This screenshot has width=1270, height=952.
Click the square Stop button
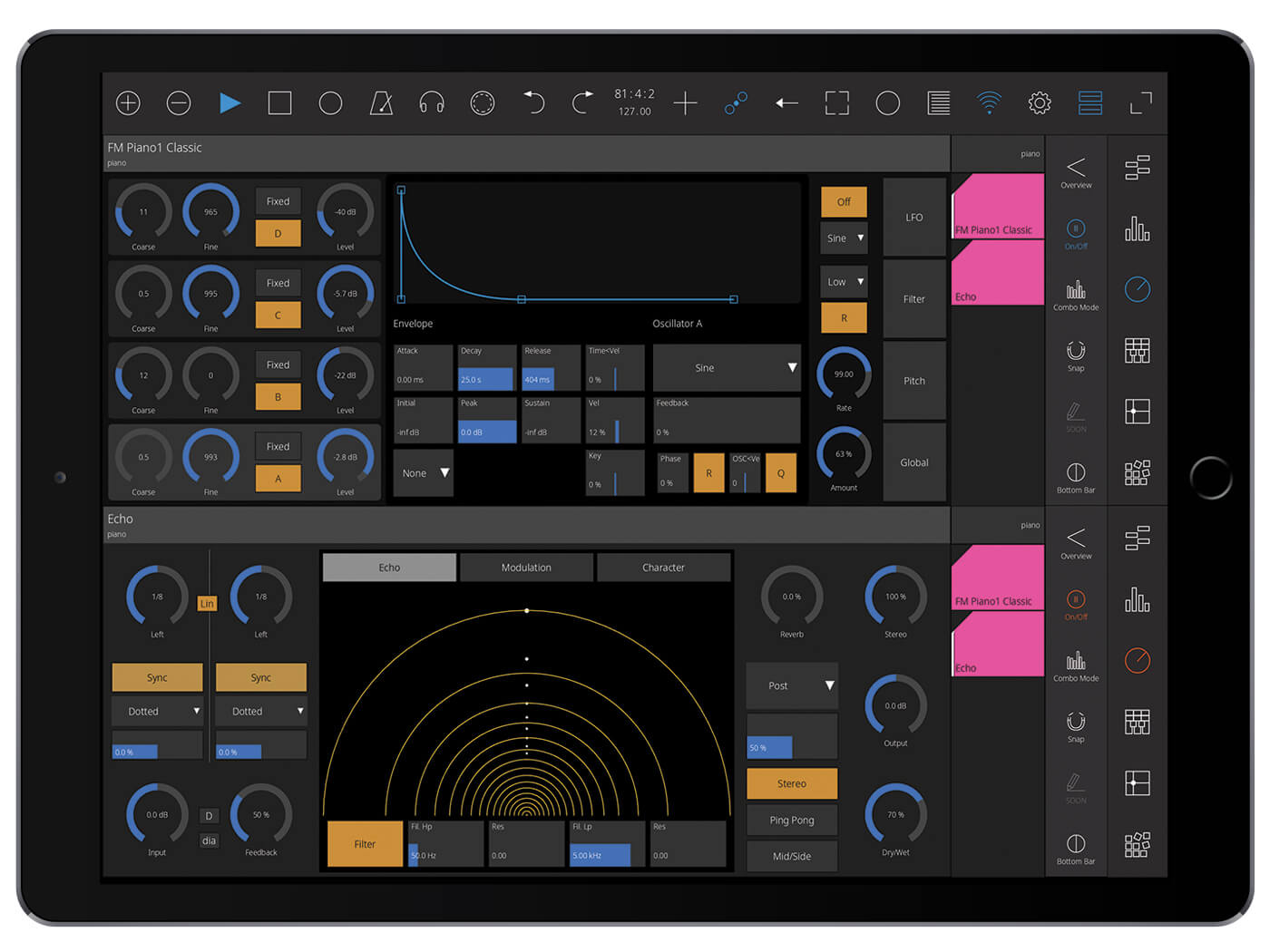279,103
